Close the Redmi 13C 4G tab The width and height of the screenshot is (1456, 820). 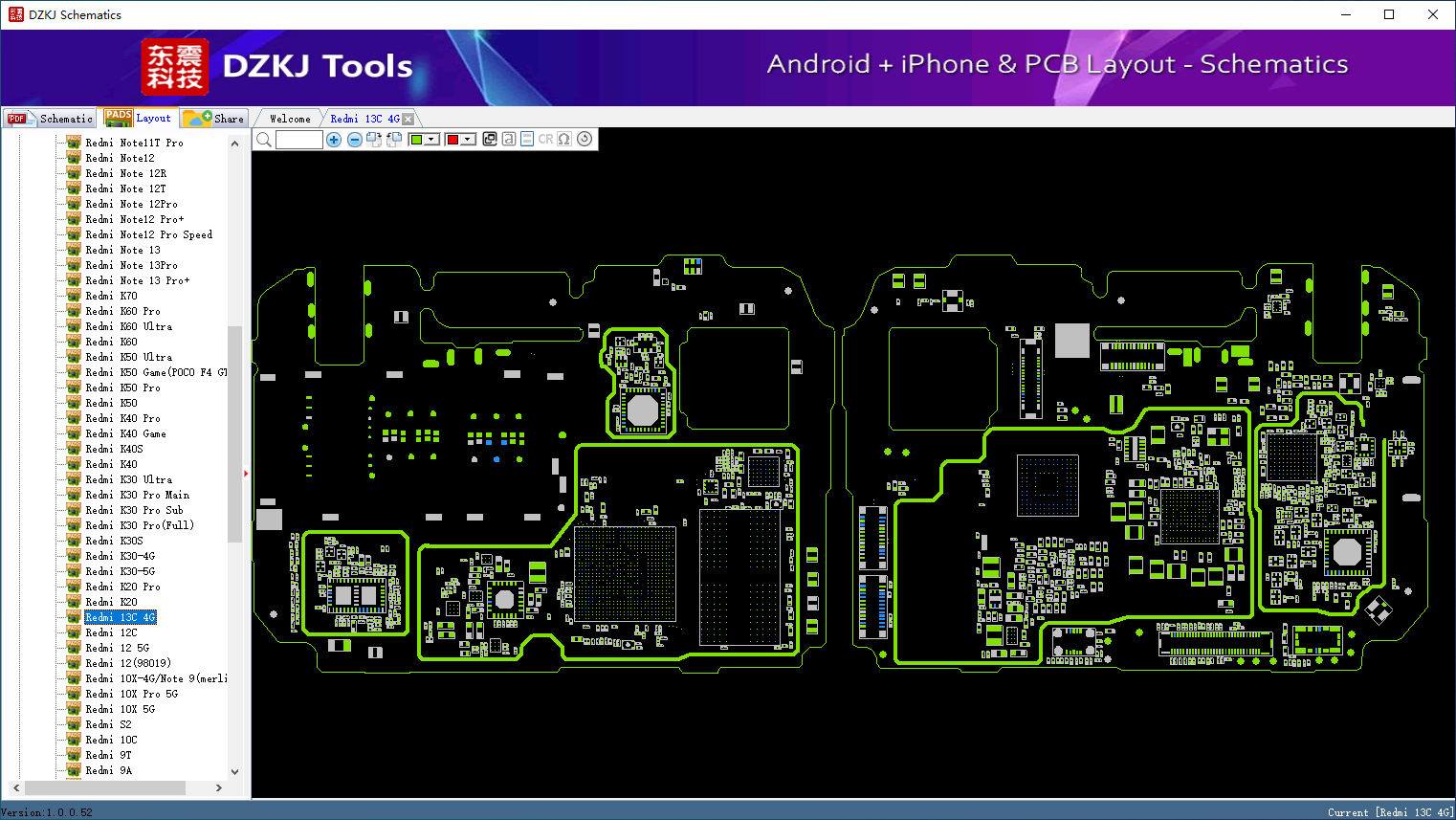click(408, 119)
